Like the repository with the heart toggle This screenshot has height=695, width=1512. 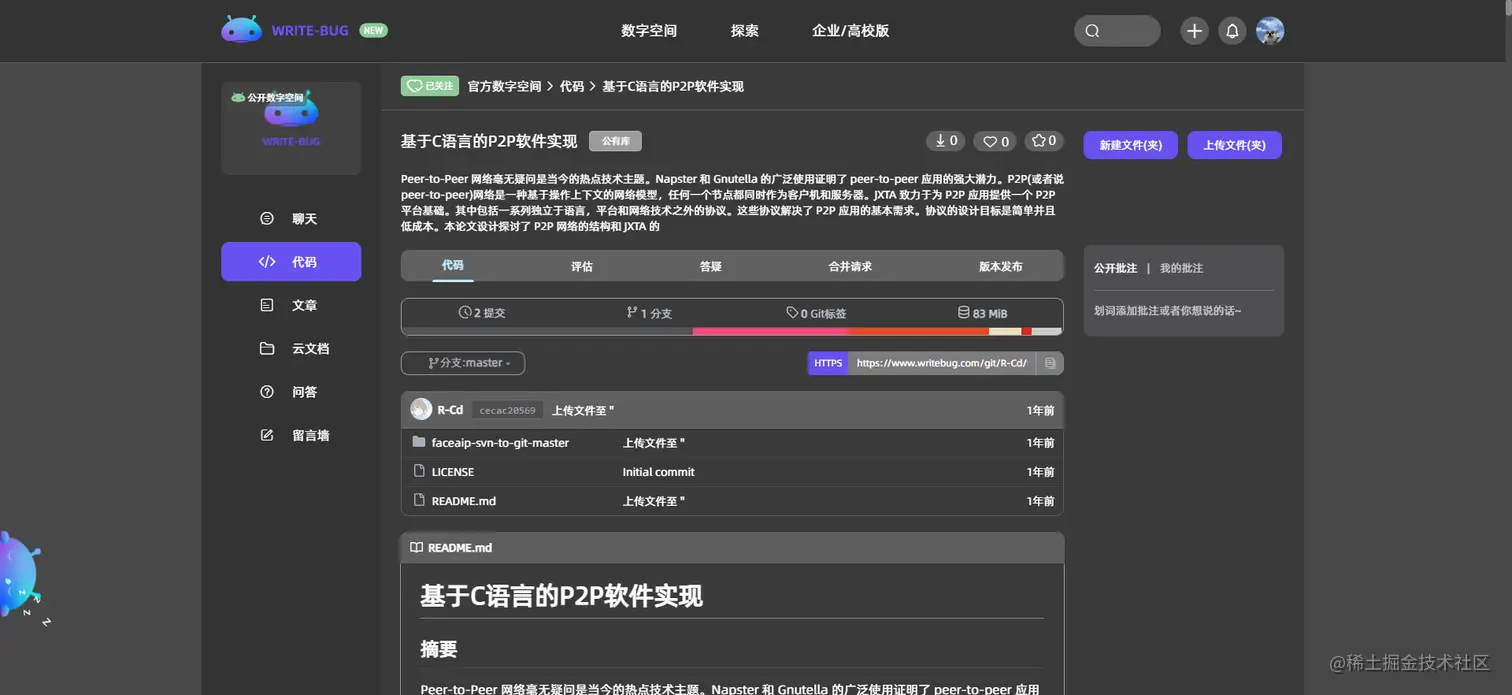tap(994, 141)
